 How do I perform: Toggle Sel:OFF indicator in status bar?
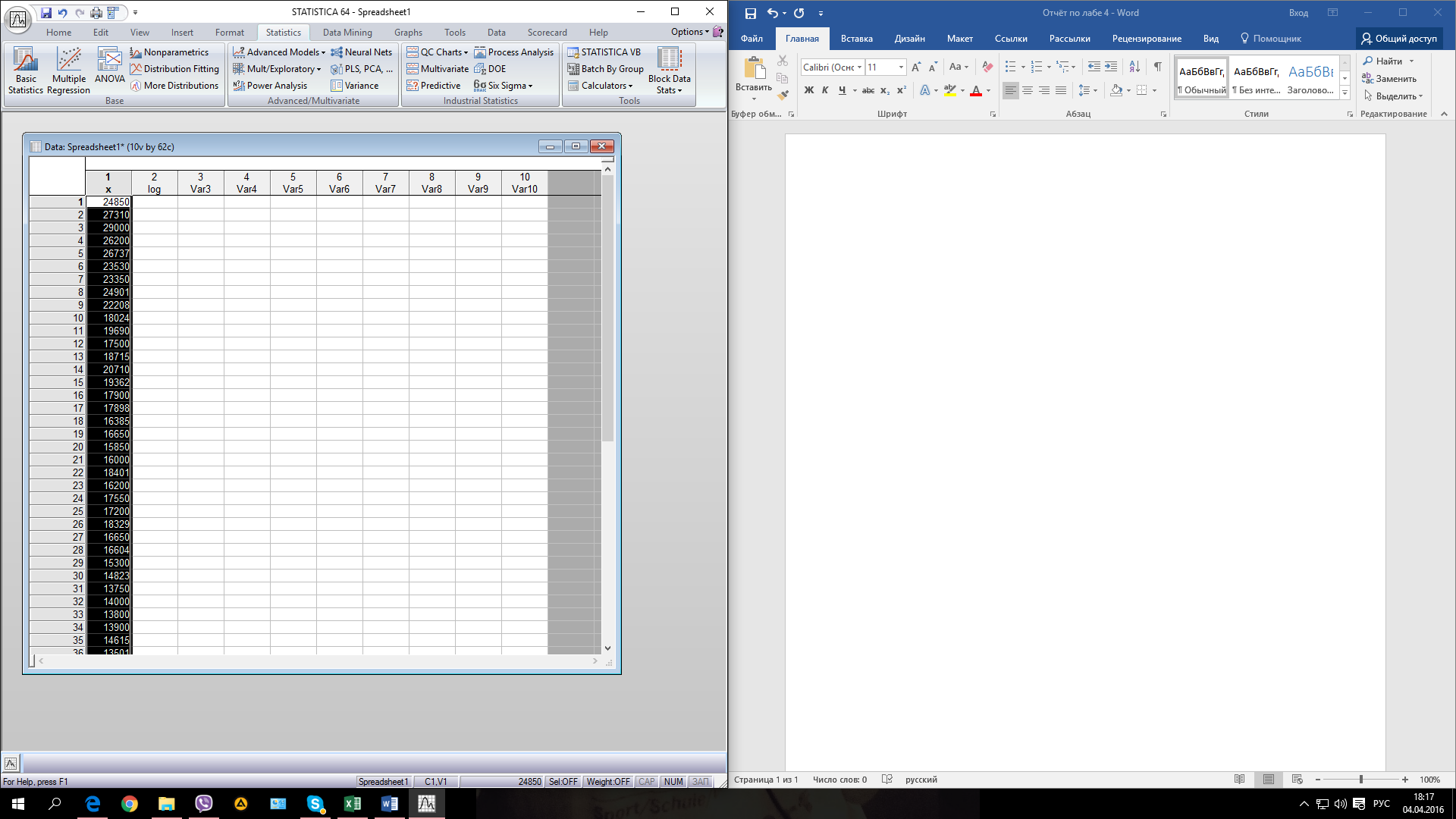pos(563,782)
